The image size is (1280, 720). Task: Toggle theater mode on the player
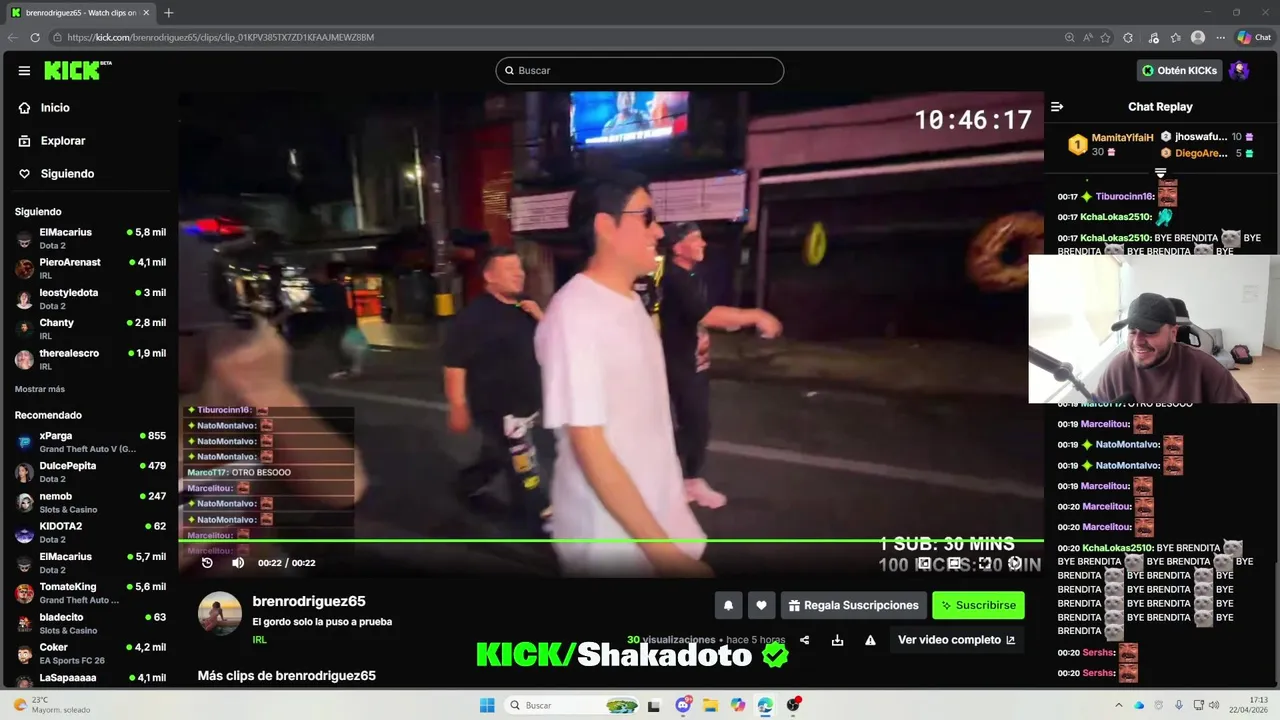(954, 563)
